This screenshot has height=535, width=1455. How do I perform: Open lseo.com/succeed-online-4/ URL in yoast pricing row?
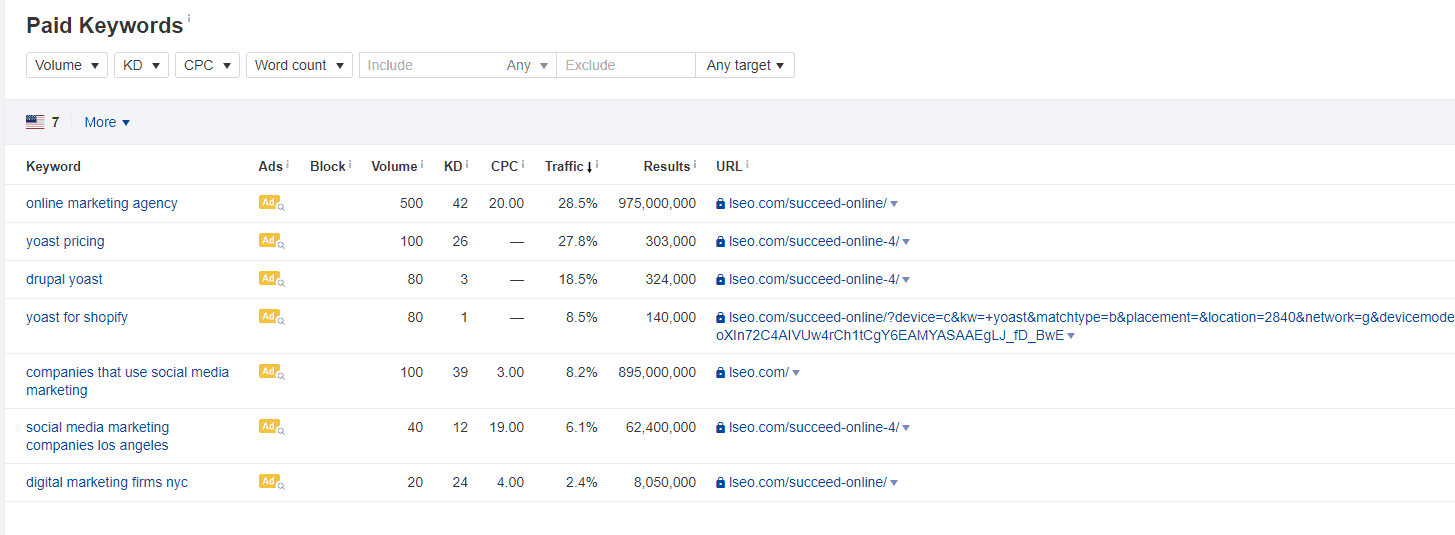[814, 241]
